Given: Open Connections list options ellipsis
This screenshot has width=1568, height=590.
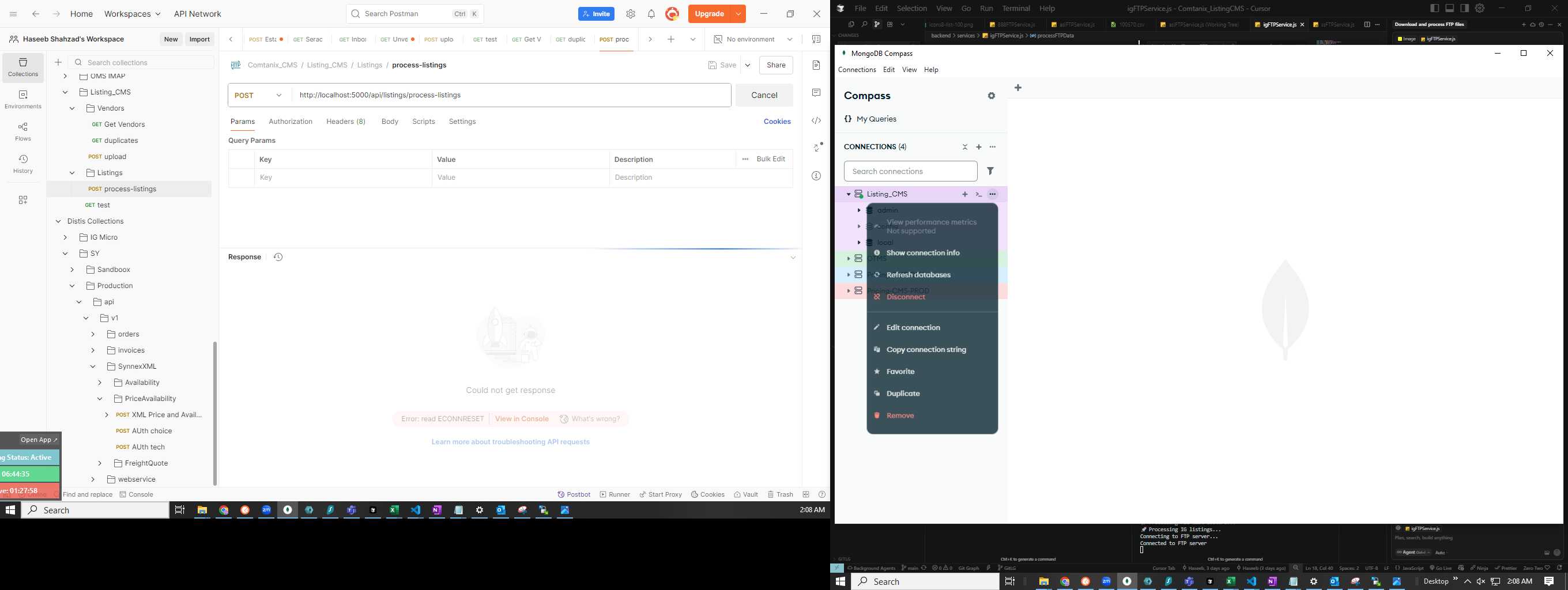Looking at the screenshot, I should 993,147.
